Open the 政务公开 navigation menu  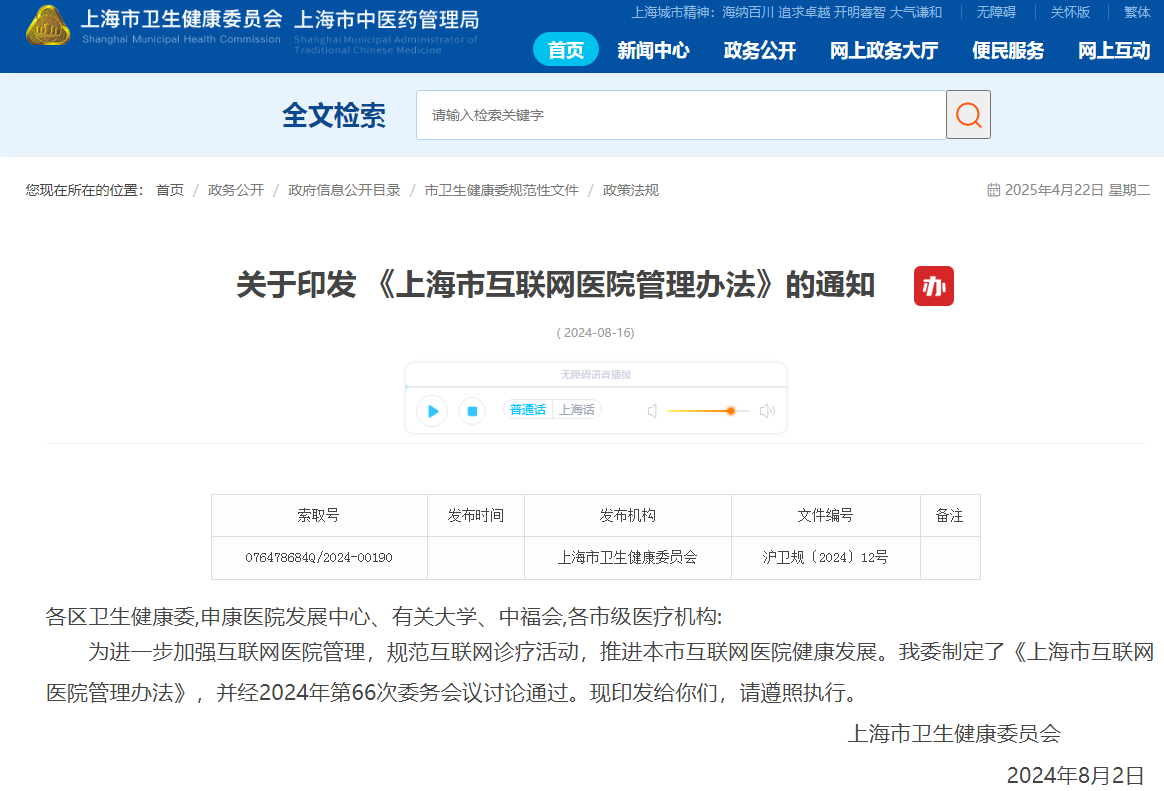[759, 50]
